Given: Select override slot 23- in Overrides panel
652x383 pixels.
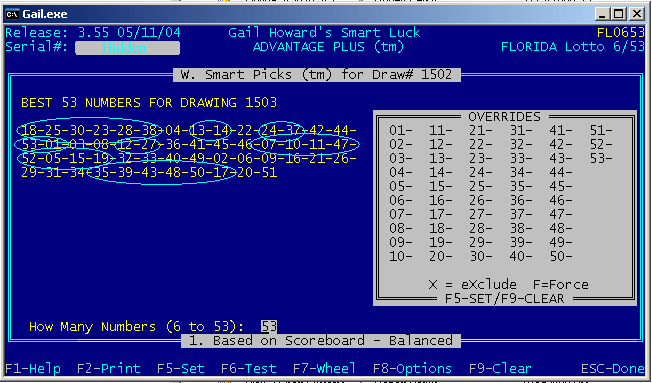Looking at the screenshot, I should click(x=481, y=158).
